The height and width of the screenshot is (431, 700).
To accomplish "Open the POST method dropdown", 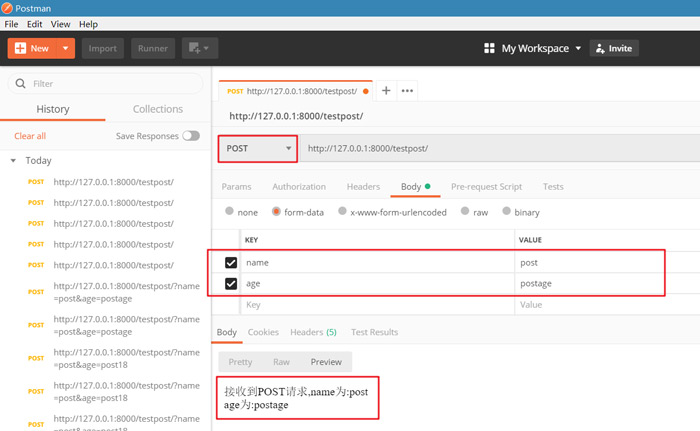I will [x=258, y=148].
